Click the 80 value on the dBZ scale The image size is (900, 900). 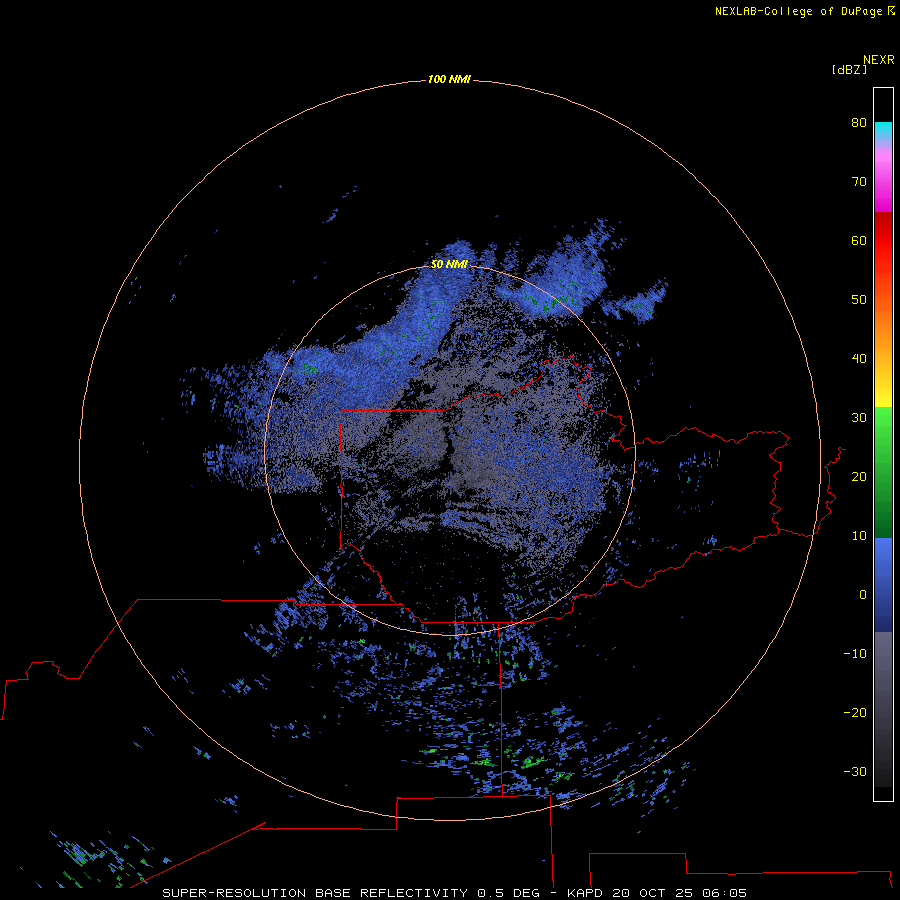859,122
